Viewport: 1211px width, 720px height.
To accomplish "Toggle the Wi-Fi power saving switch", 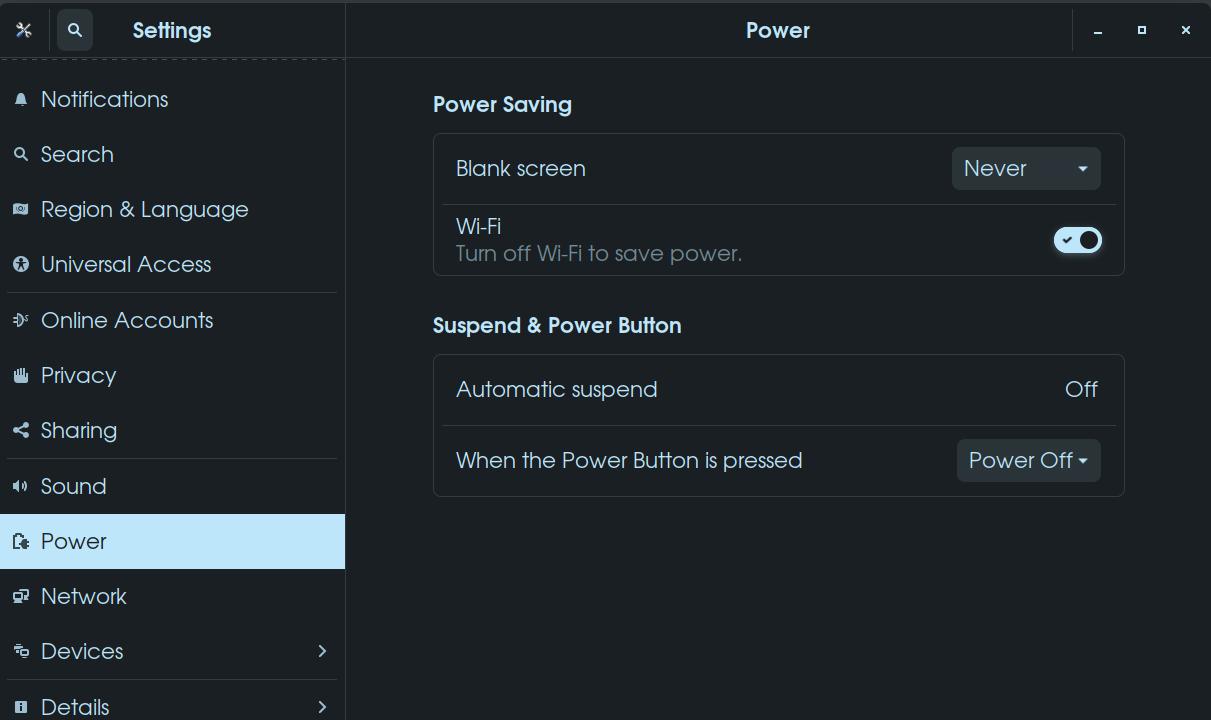I will [x=1077, y=240].
